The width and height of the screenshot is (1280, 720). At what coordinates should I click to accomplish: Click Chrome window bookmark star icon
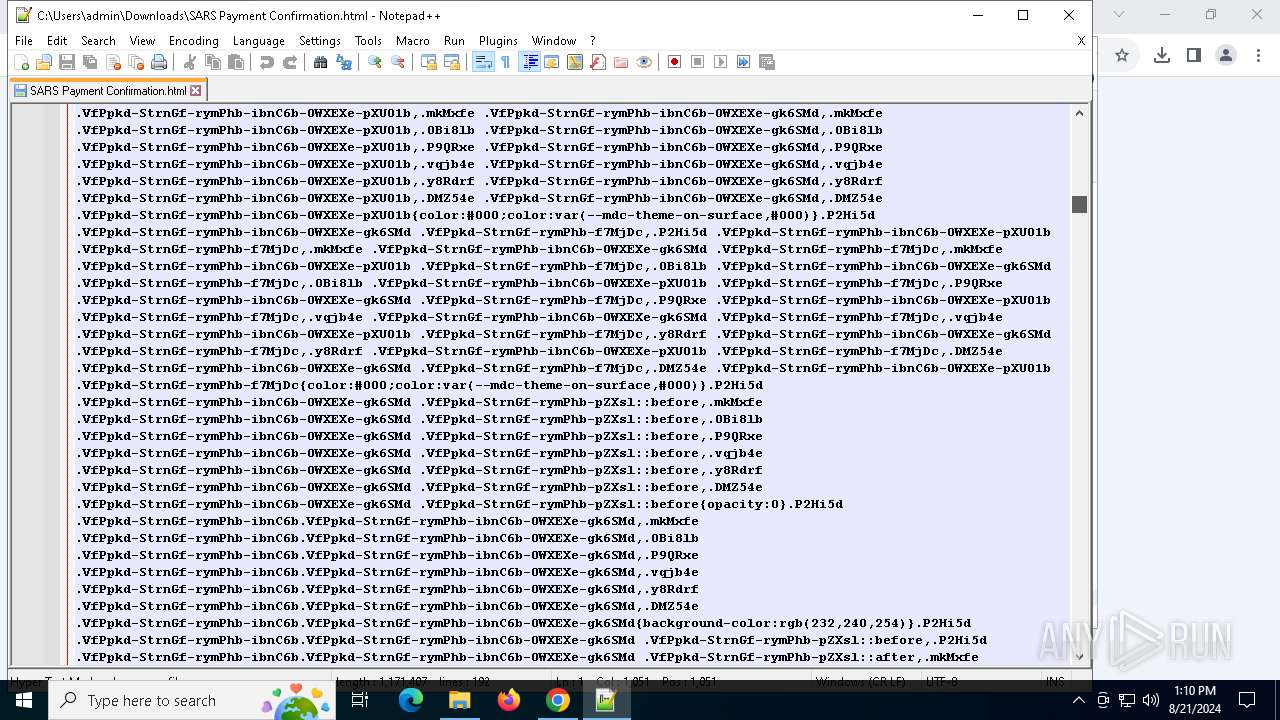pos(1122,55)
